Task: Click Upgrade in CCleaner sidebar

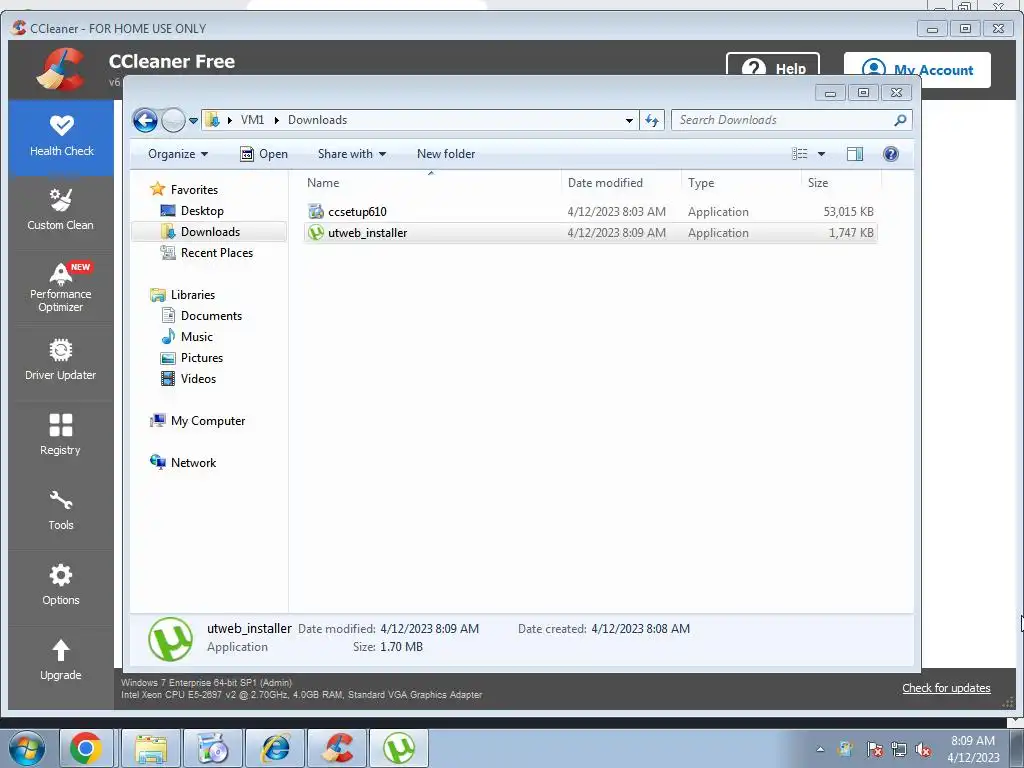Action: [x=61, y=660]
